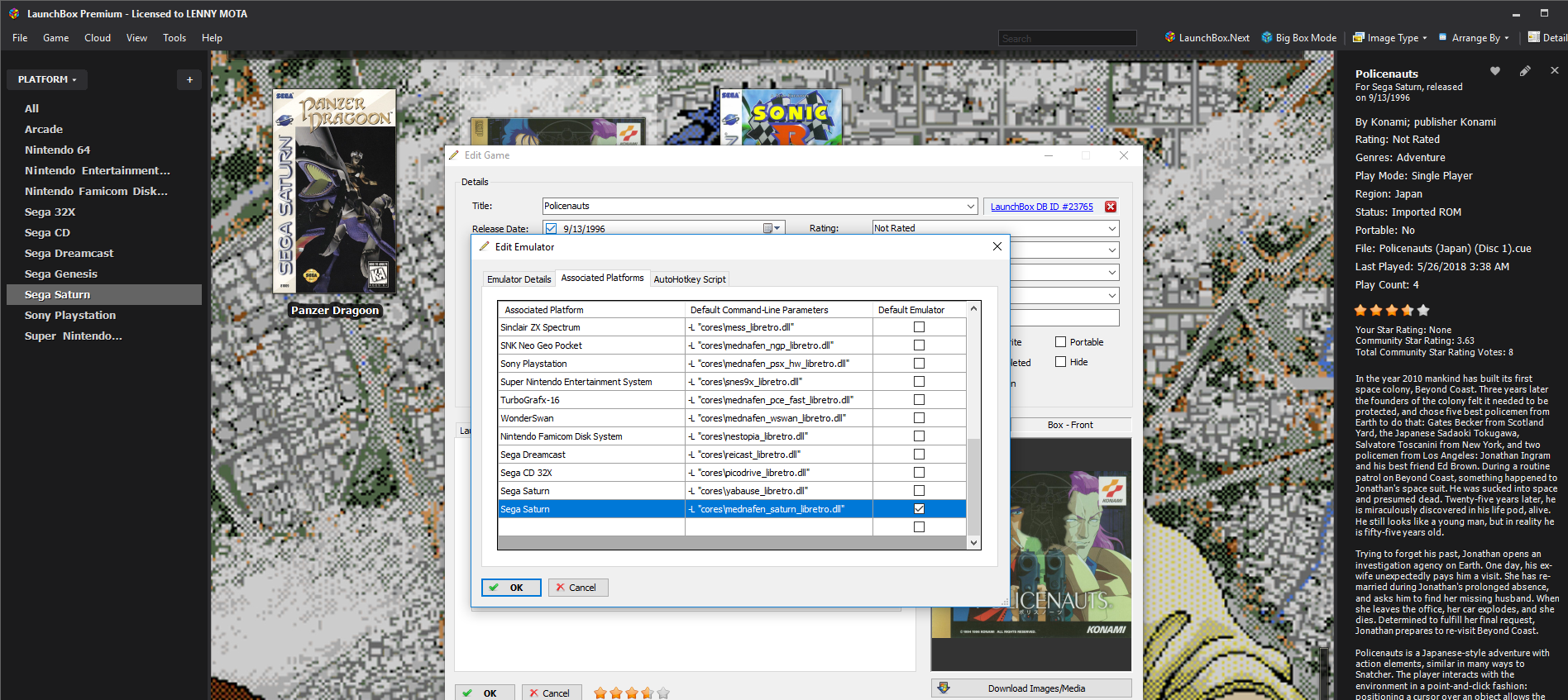Open the release date calendar picker
The image size is (1568, 700).
[x=771, y=228]
